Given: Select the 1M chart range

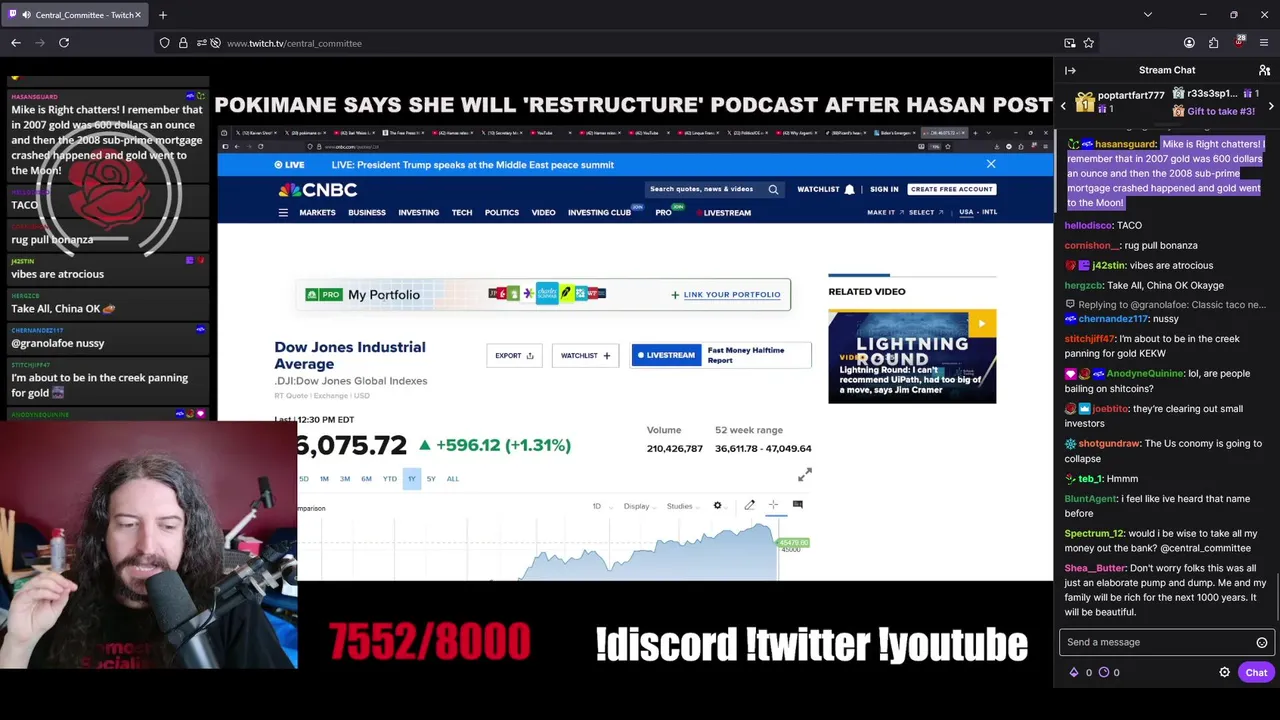Looking at the screenshot, I should coord(324,479).
